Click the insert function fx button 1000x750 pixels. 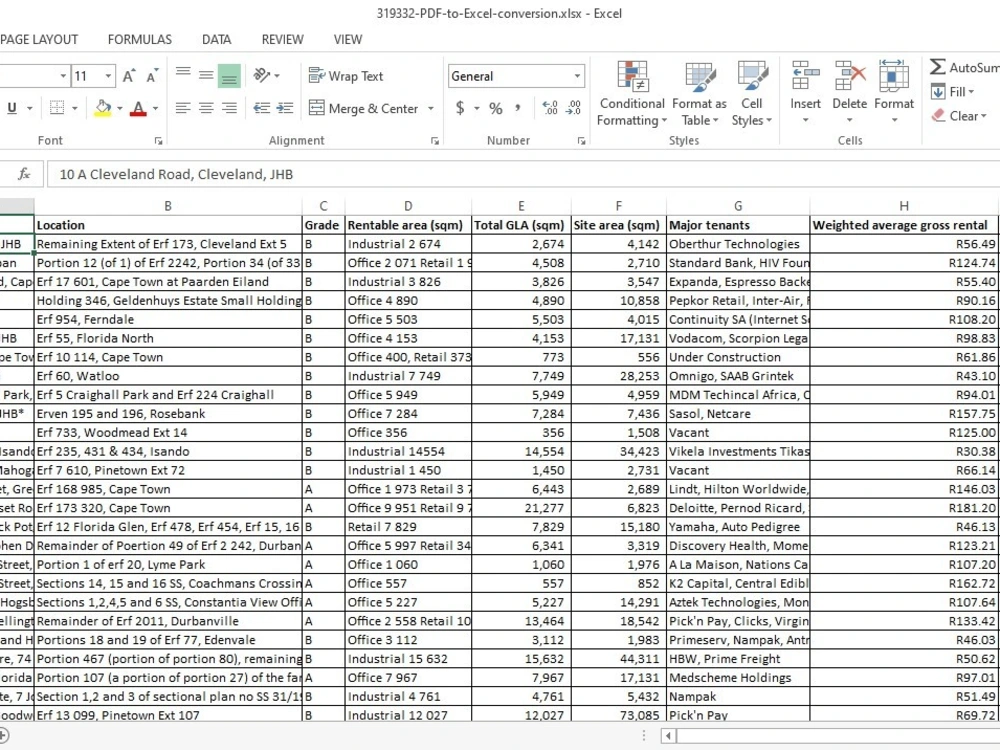24,174
